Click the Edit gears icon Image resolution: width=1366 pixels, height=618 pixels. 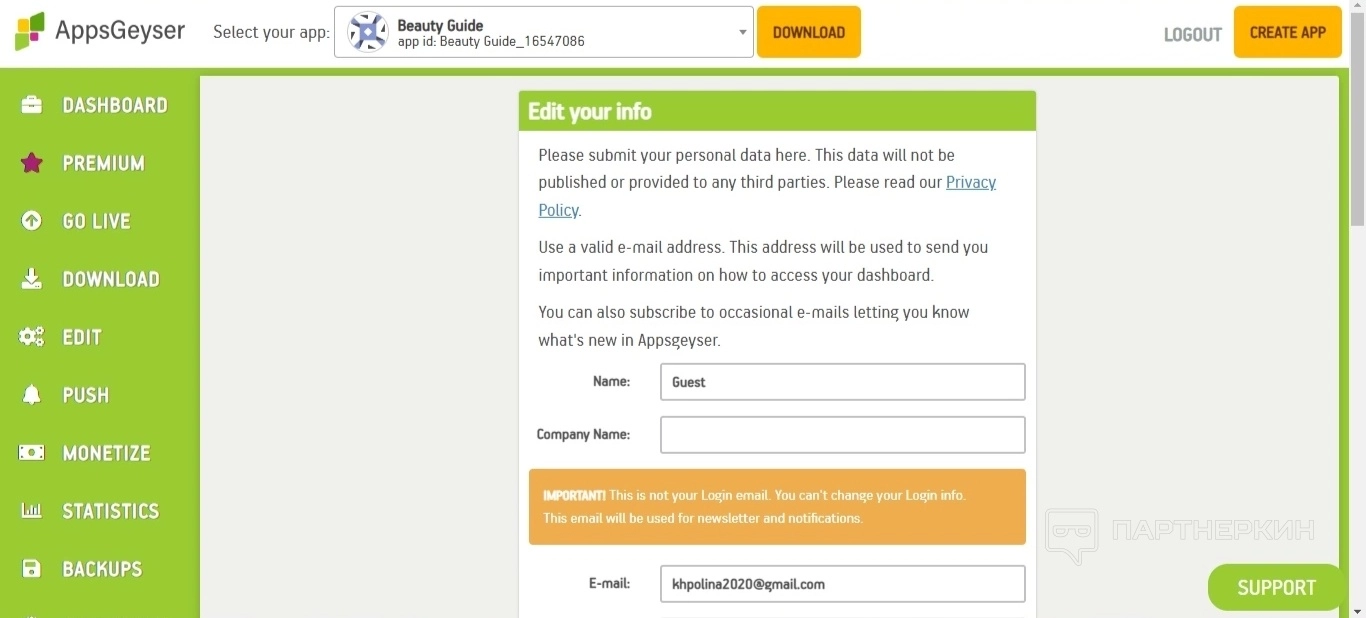(32, 337)
